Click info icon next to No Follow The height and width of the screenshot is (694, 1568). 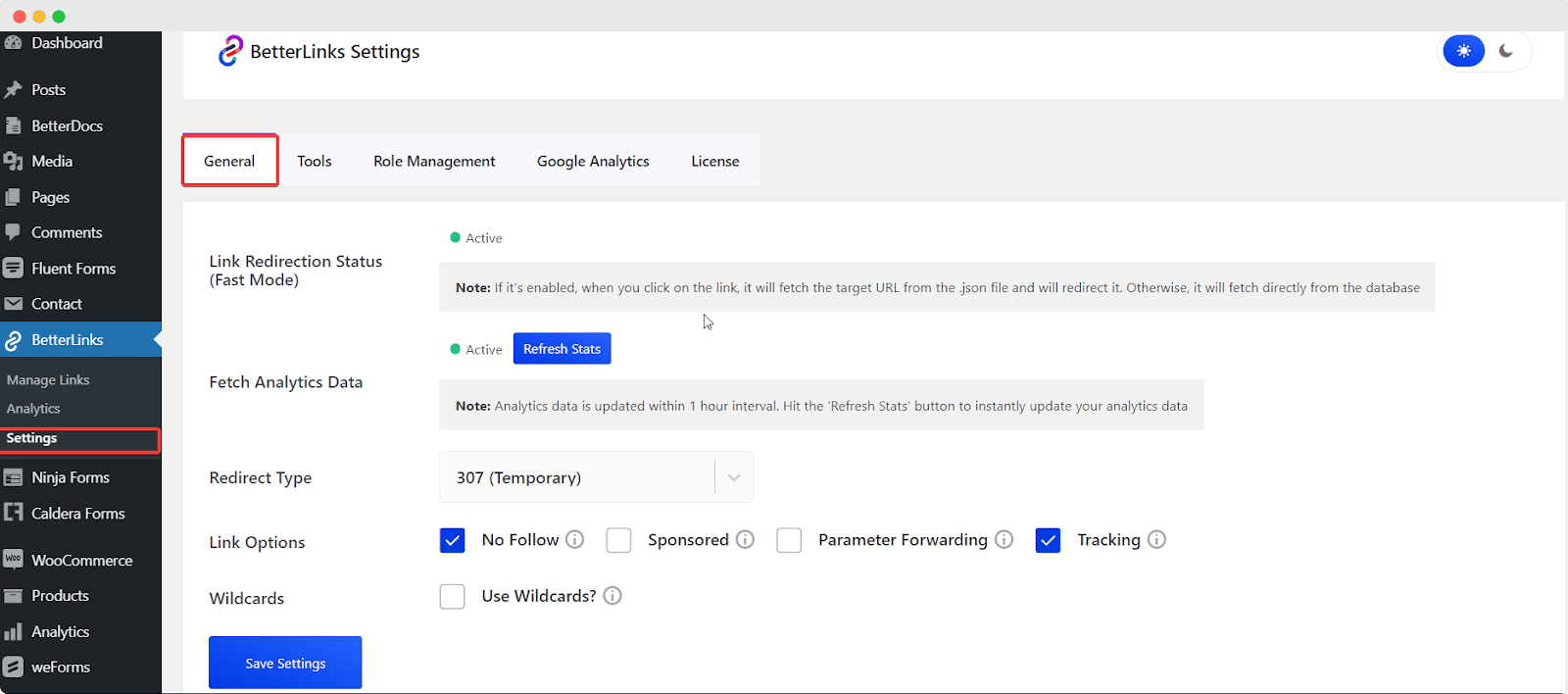point(575,539)
